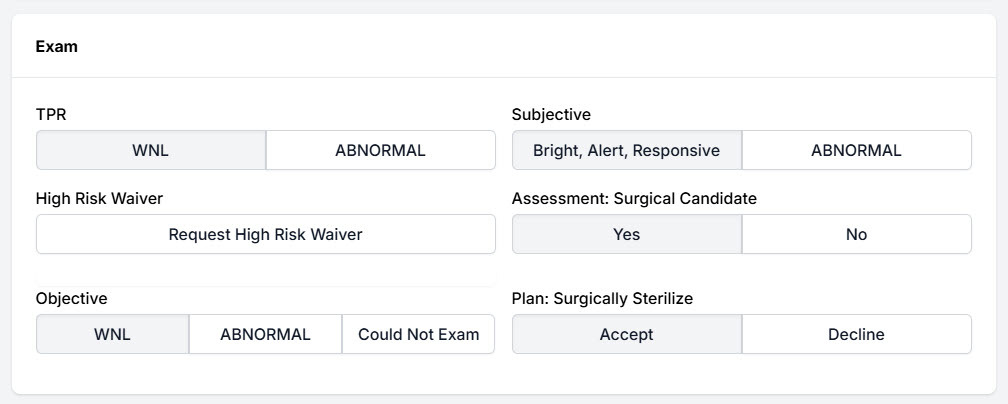Mark Subjective as ABNORMAL
This screenshot has height=404, width=1008.
tap(856, 151)
